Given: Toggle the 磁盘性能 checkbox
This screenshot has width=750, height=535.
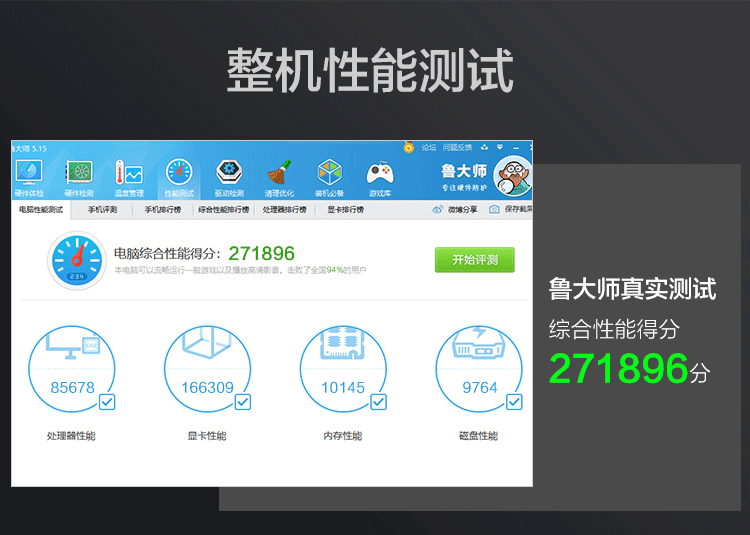Looking at the screenshot, I should [514, 402].
